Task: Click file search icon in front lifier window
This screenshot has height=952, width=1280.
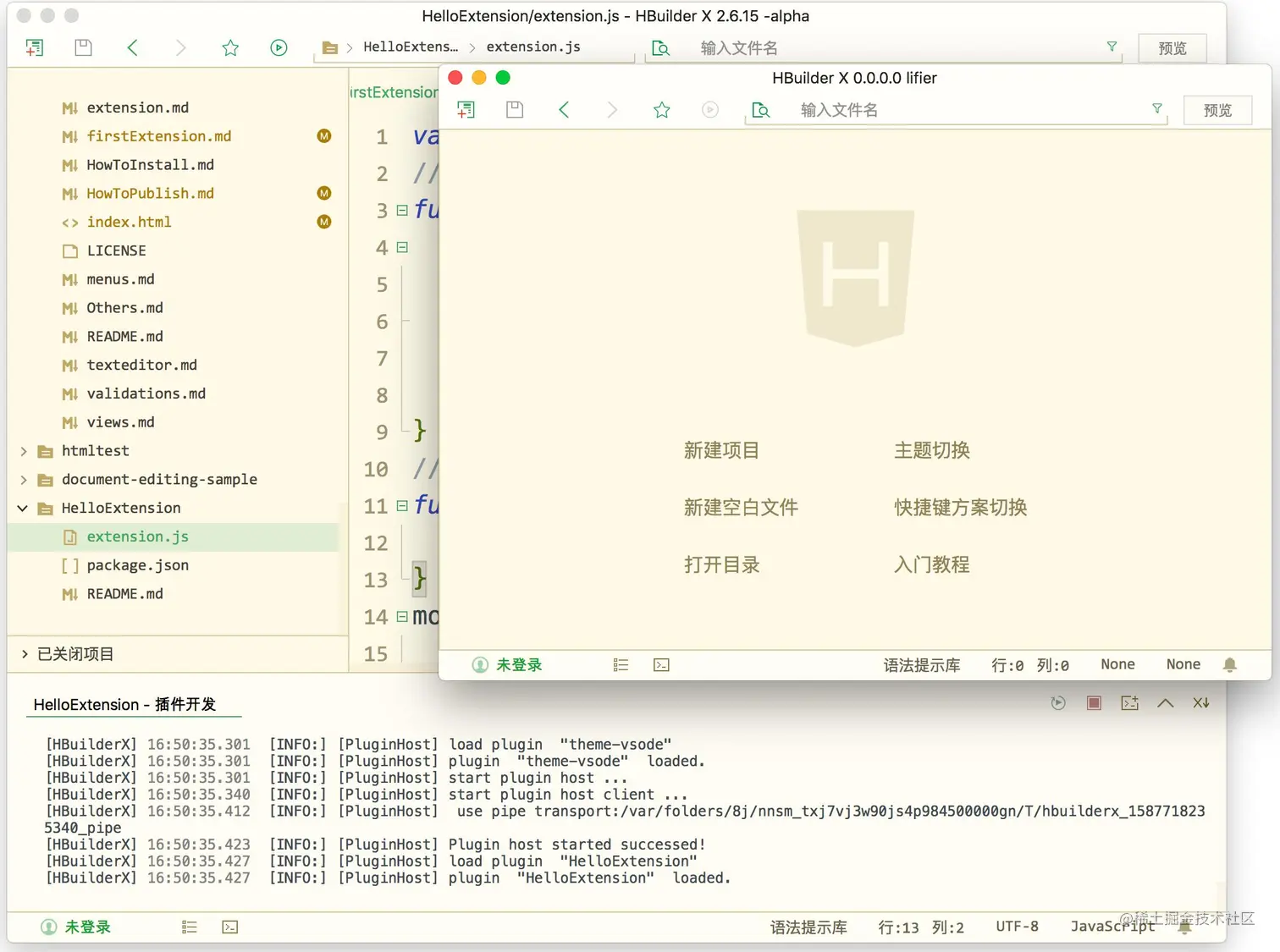Action: (761, 110)
